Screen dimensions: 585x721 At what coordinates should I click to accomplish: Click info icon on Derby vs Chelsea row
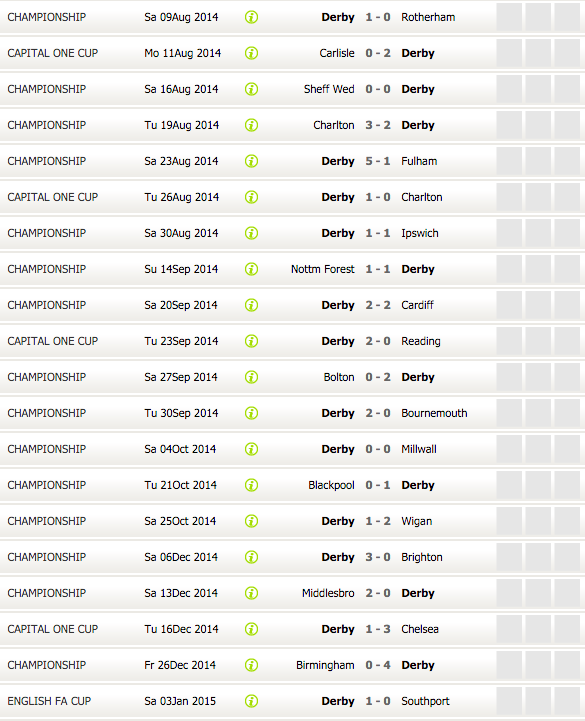[x=251, y=629]
